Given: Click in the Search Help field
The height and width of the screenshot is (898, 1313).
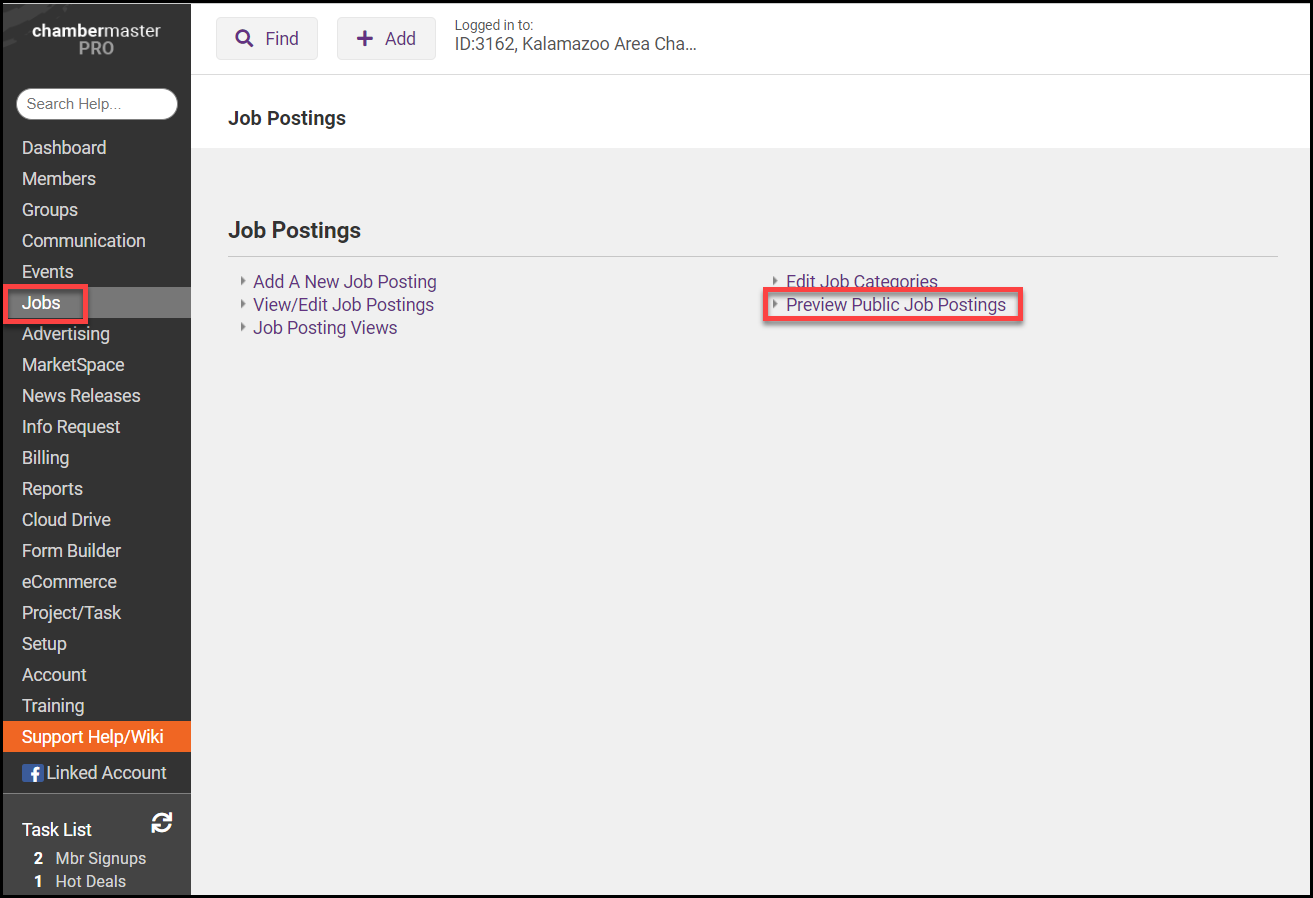Looking at the screenshot, I should pyautogui.click(x=96, y=104).
